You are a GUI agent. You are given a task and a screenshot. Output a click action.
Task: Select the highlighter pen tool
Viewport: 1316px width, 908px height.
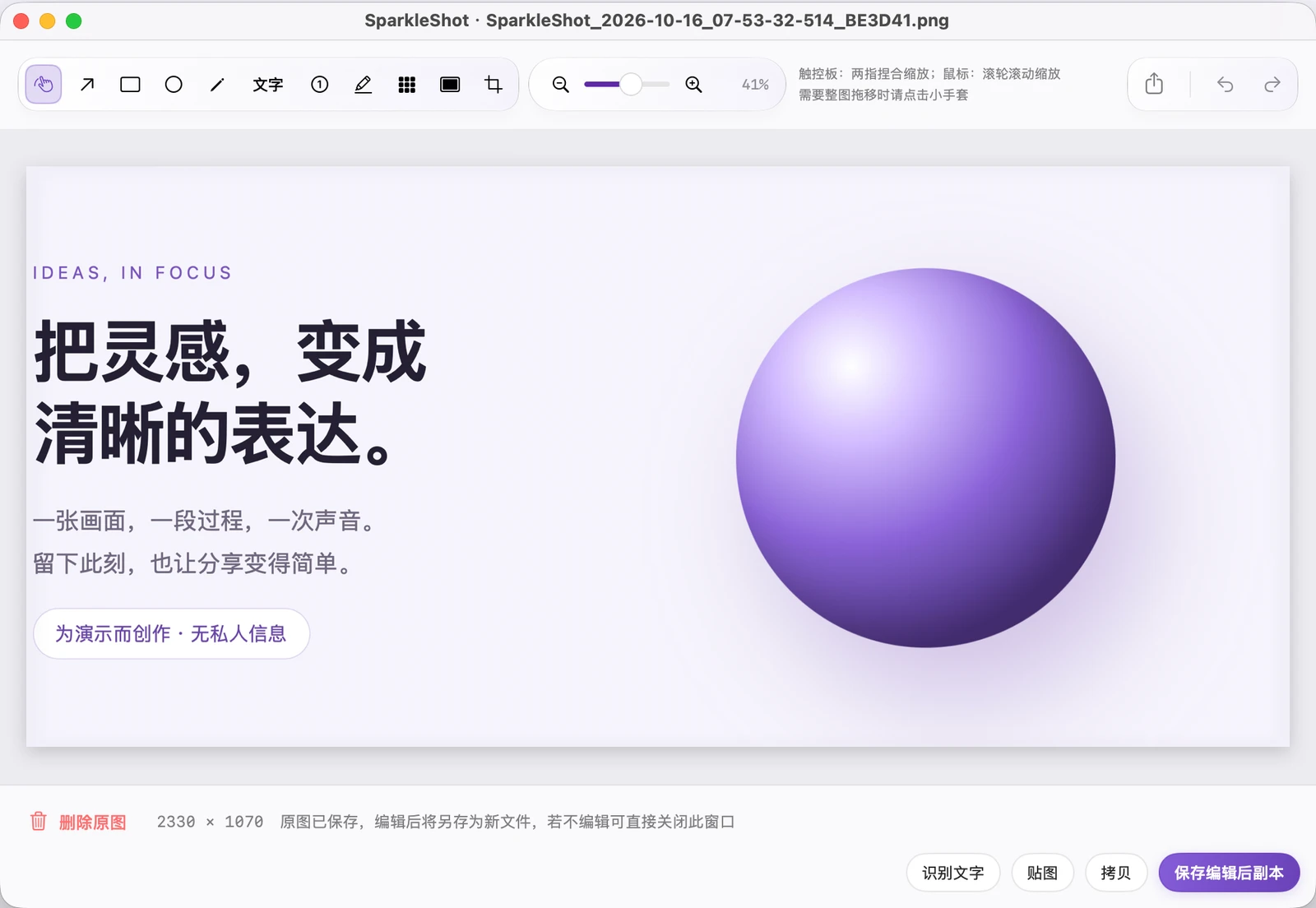363,84
